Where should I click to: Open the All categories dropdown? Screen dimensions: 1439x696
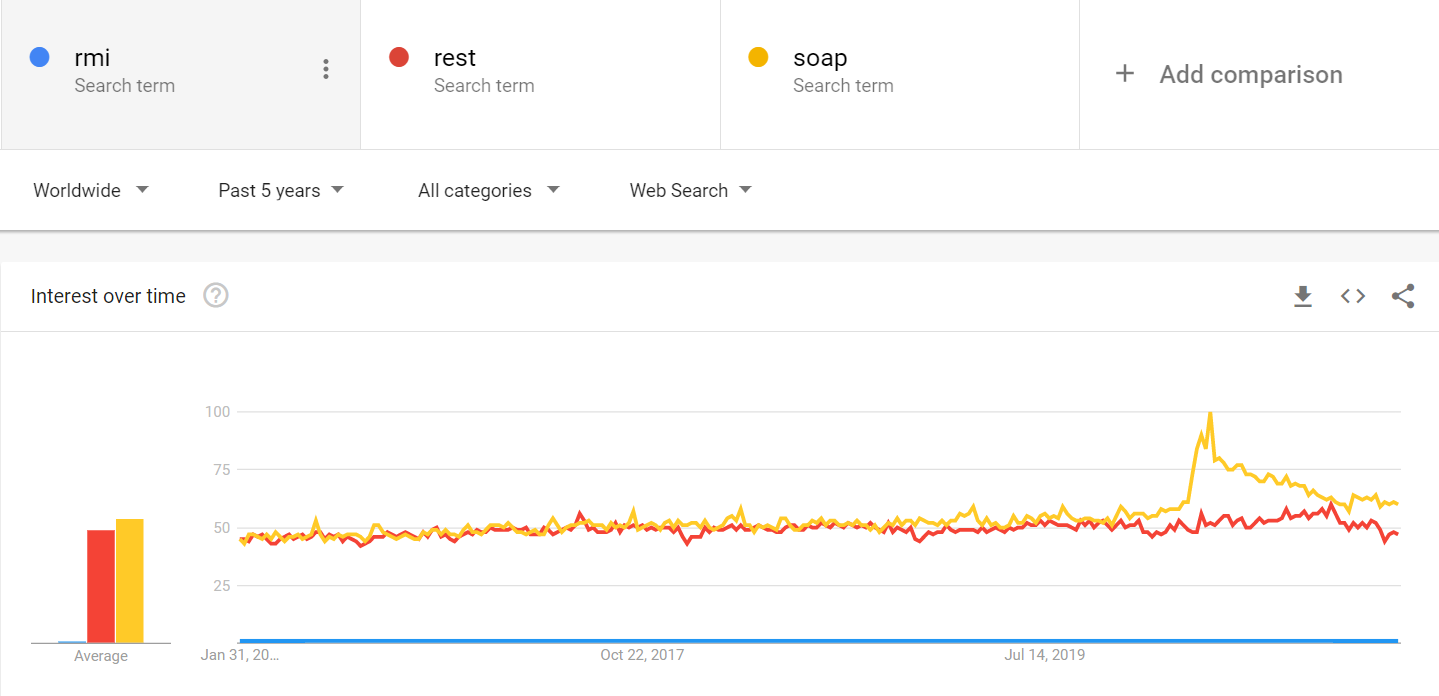click(489, 190)
